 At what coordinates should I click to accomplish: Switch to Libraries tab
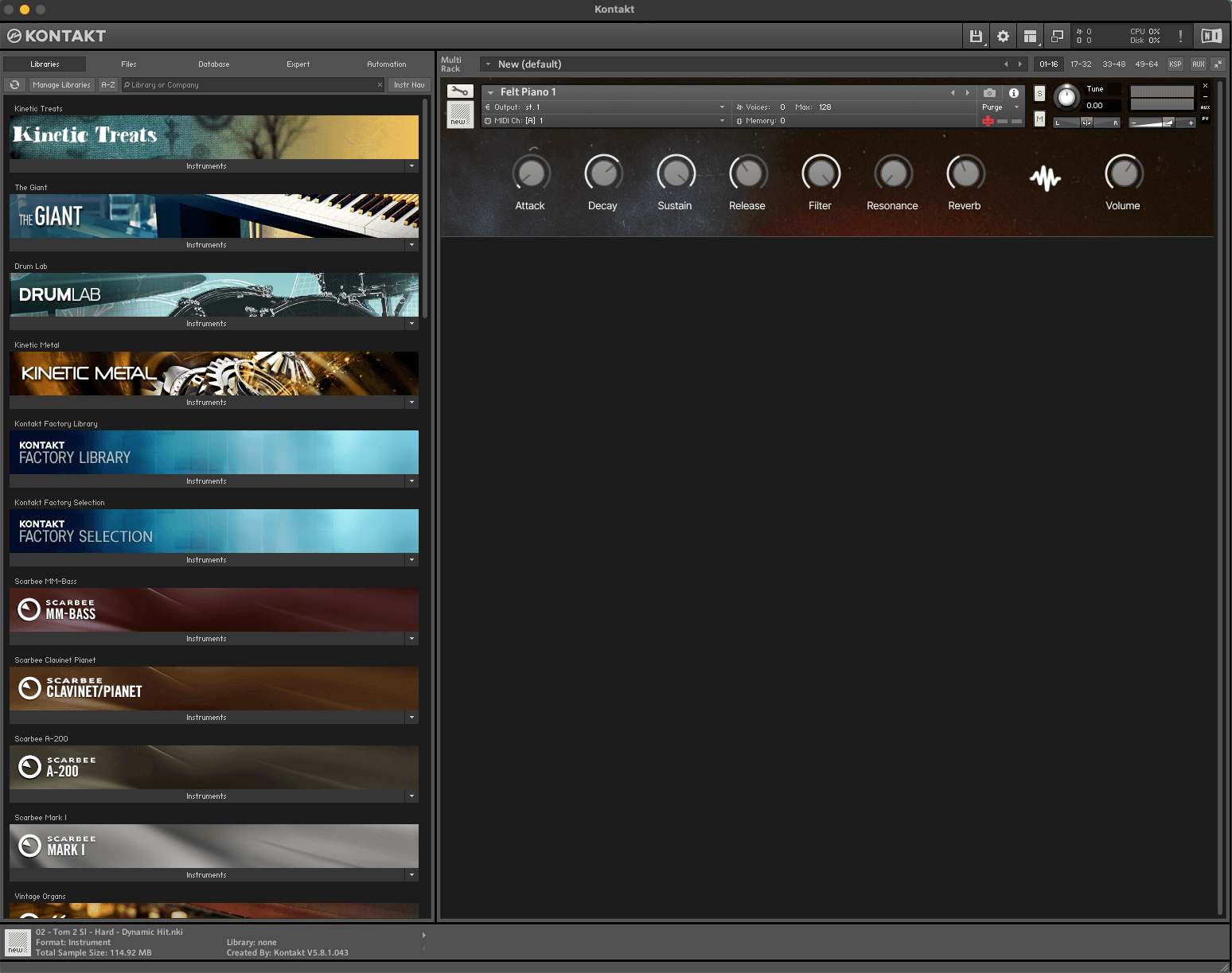(x=45, y=64)
